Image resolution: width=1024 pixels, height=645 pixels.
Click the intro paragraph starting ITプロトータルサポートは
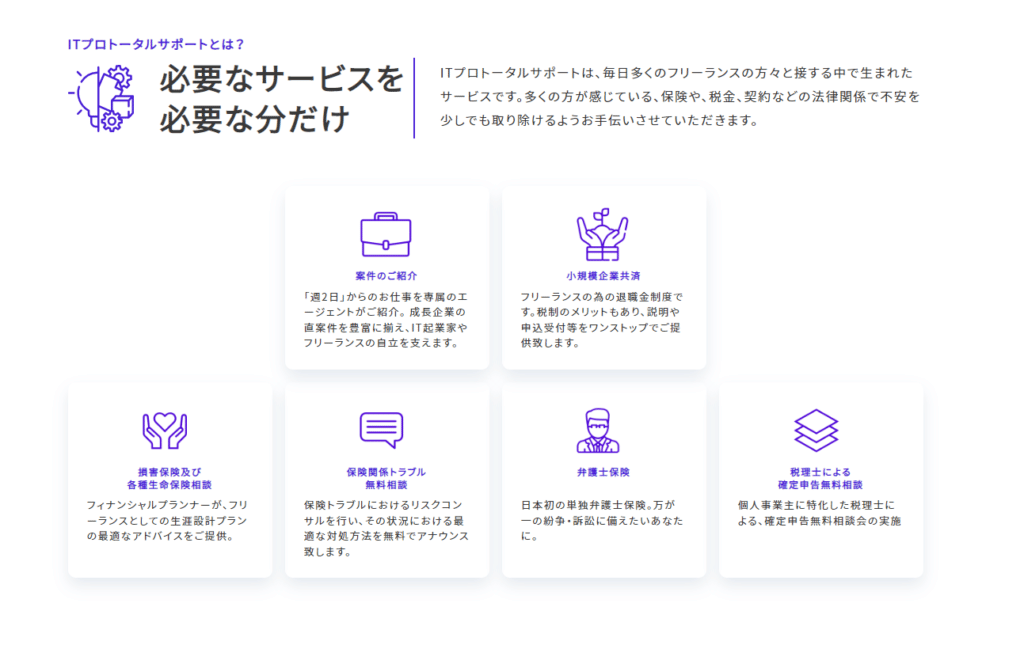coord(680,97)
